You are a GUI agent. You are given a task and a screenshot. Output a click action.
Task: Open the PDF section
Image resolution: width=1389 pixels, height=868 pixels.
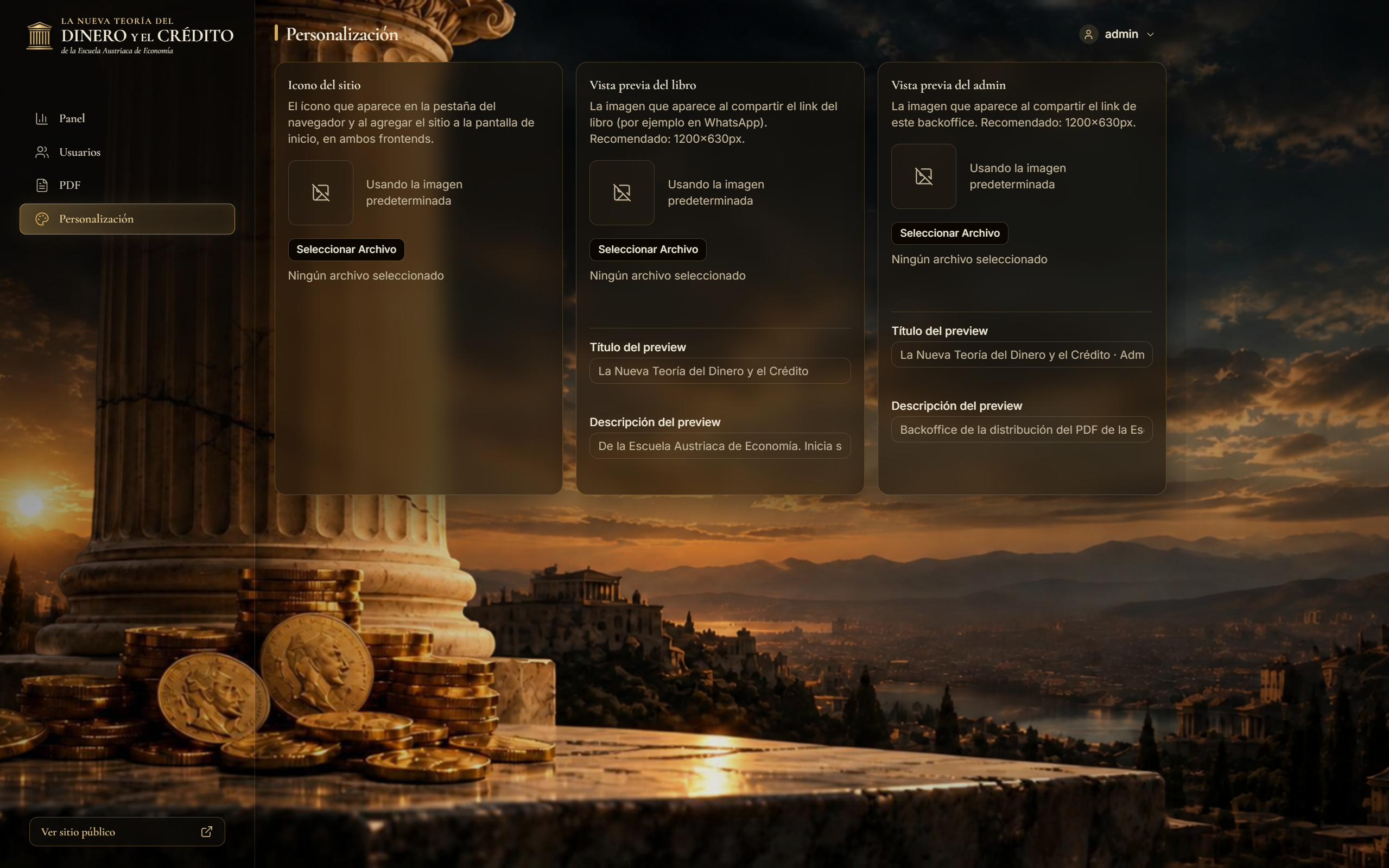coord(127,186)
